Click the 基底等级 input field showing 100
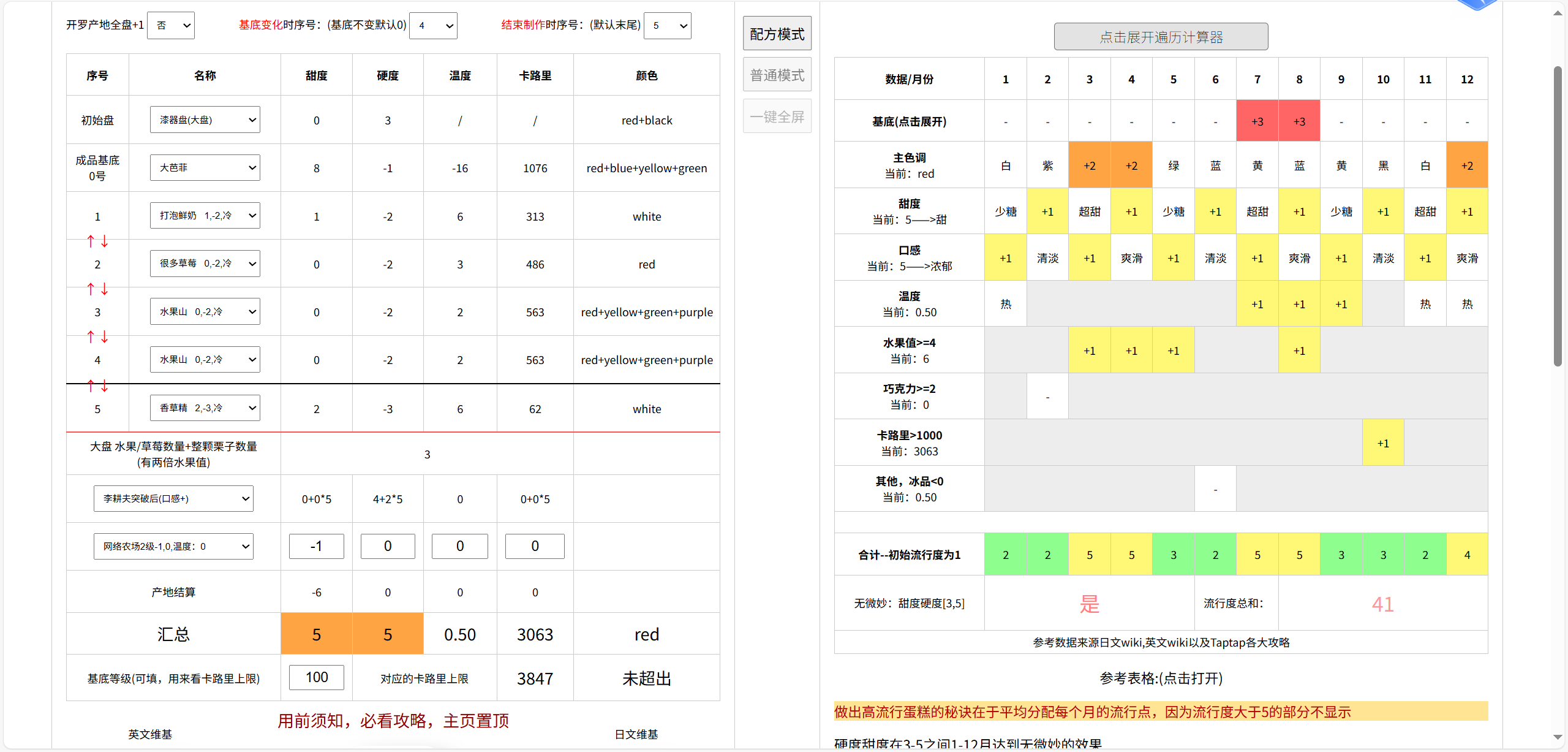1568x752 pixels. click(x=317, y=677)
